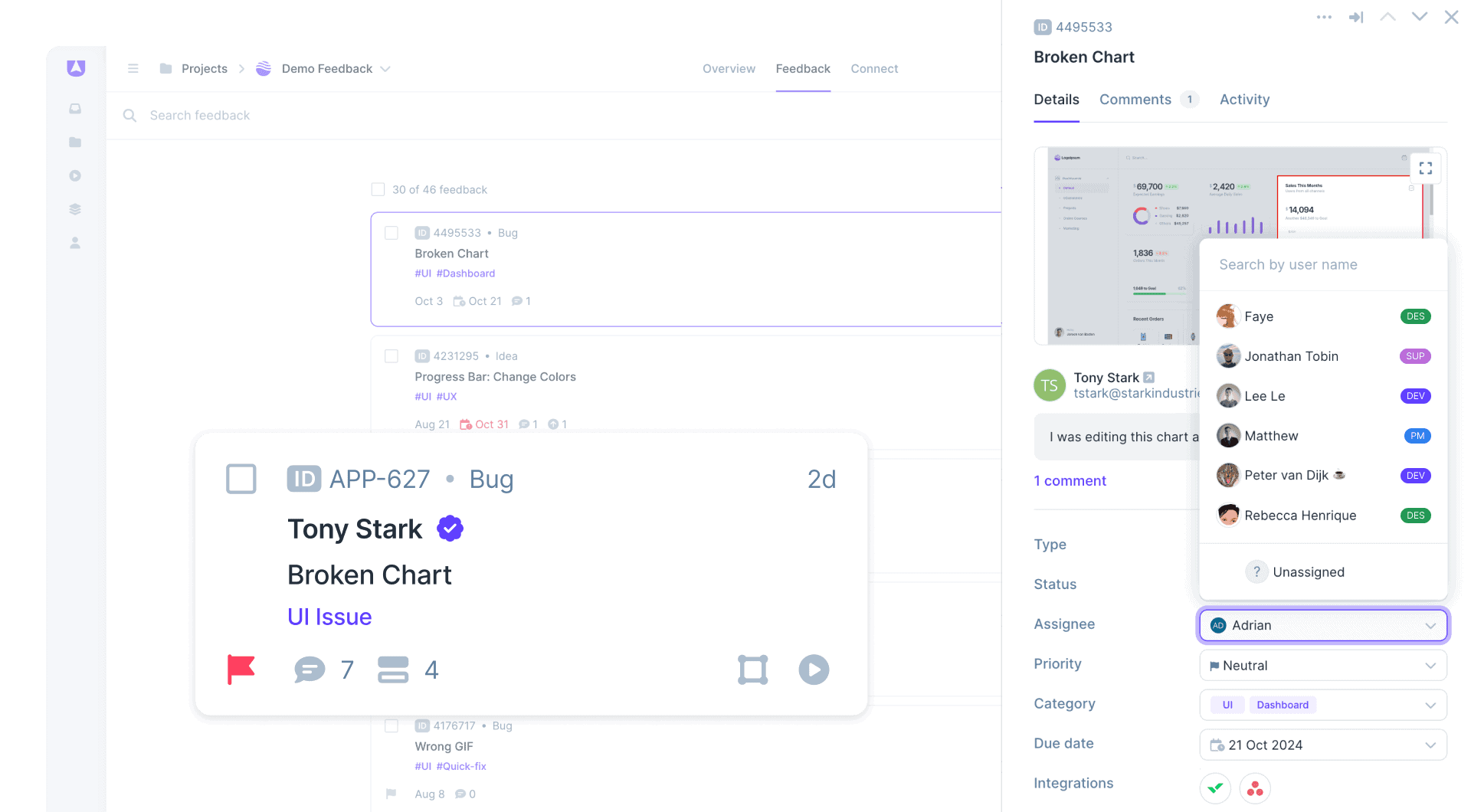The image size is (1471, 812).
Task: Open the three-dot more options icon
Action: (x=1323, y=17)
